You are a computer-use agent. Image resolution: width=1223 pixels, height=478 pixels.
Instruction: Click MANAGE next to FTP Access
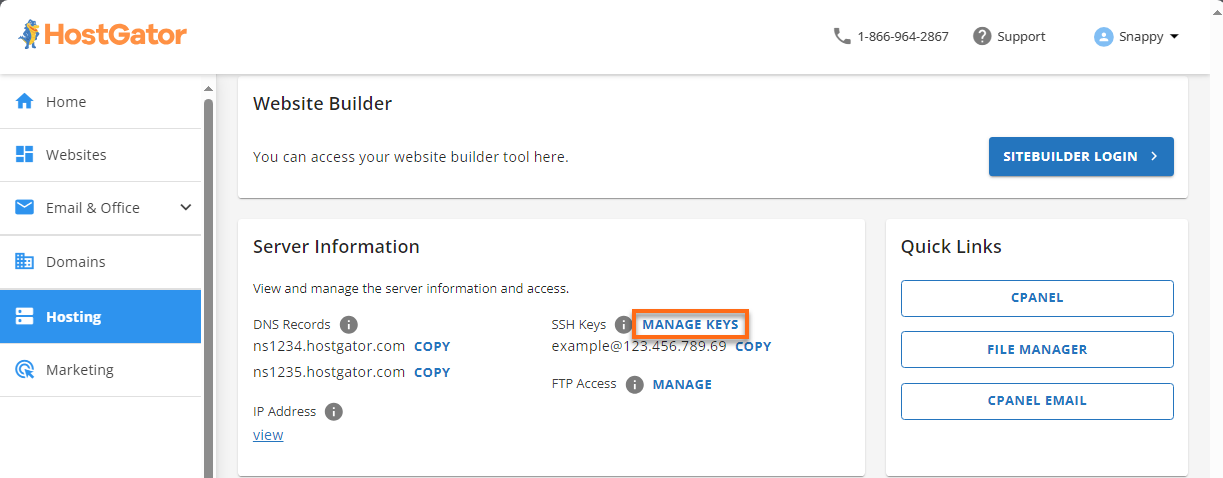(682, 384)
